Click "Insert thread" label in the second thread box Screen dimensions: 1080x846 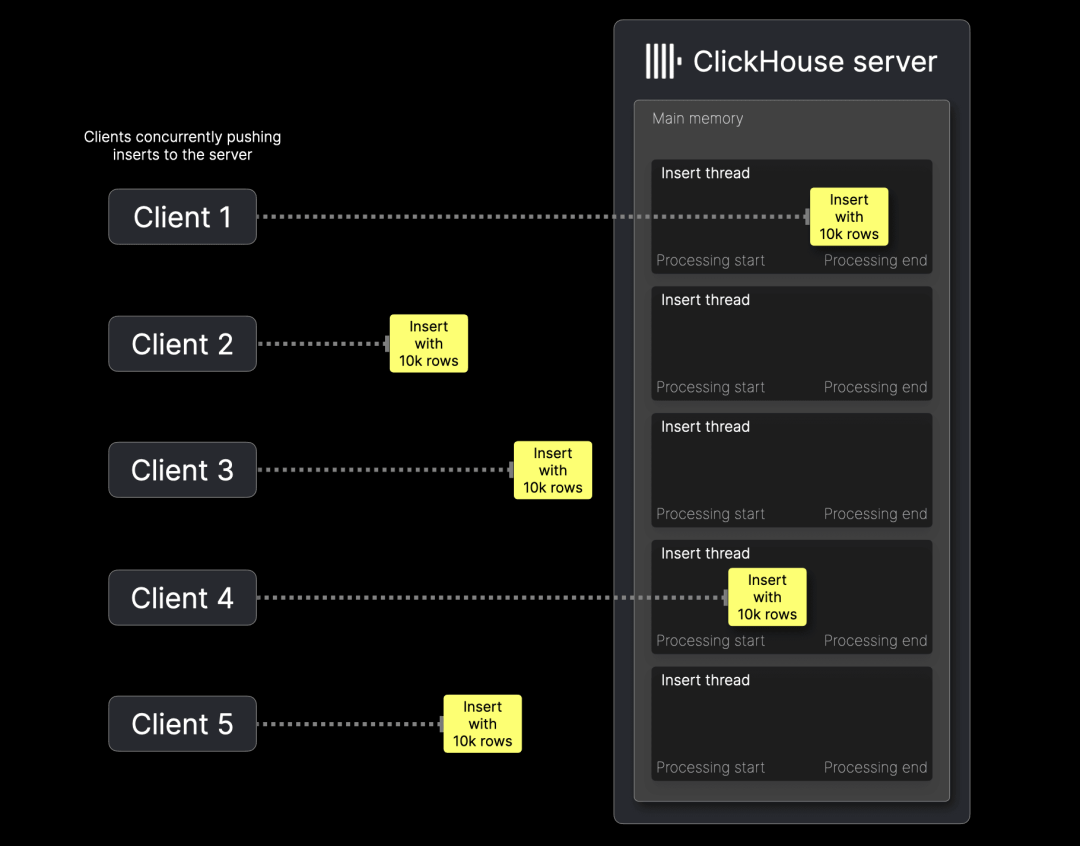tap(705, 300)
